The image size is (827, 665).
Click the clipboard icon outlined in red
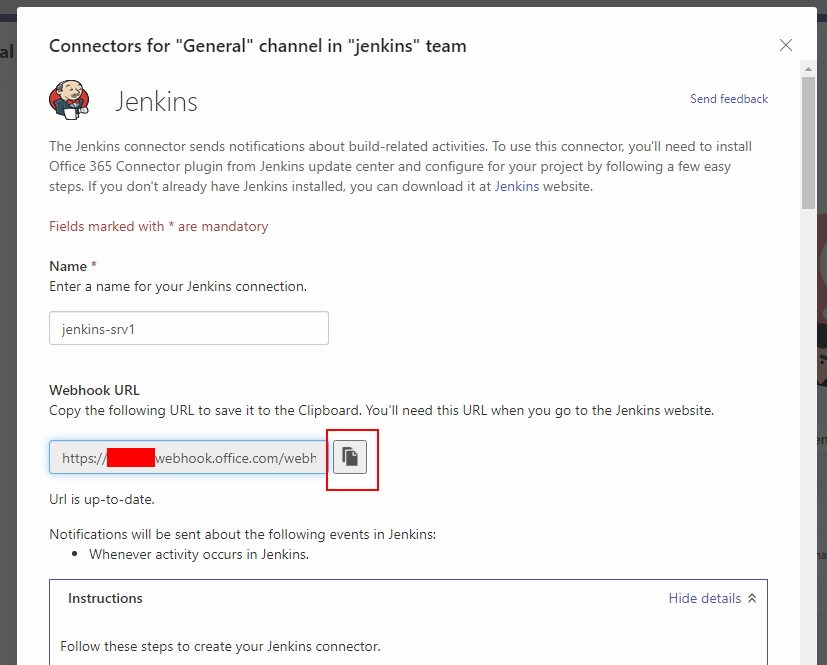click(x=351, y=457)
